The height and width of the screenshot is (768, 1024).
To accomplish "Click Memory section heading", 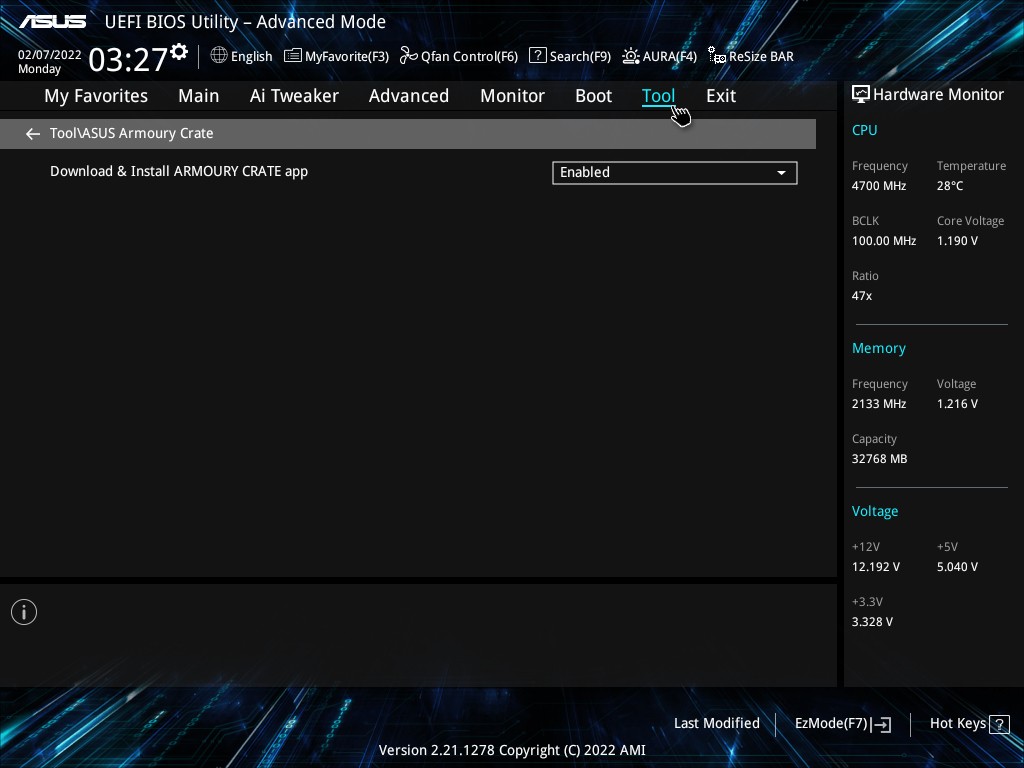I will [878, 349].
